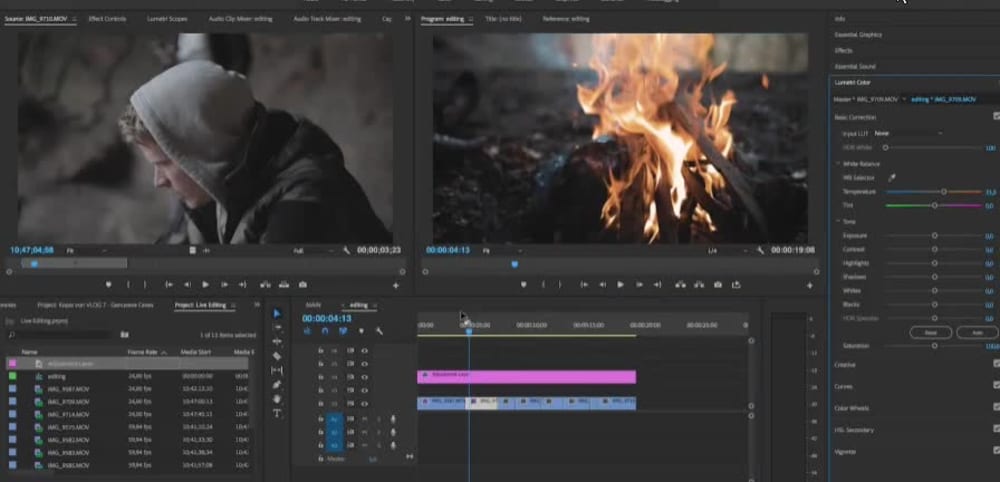
Task: Open Essential Graphics panel
Action: tap(858, 34)
